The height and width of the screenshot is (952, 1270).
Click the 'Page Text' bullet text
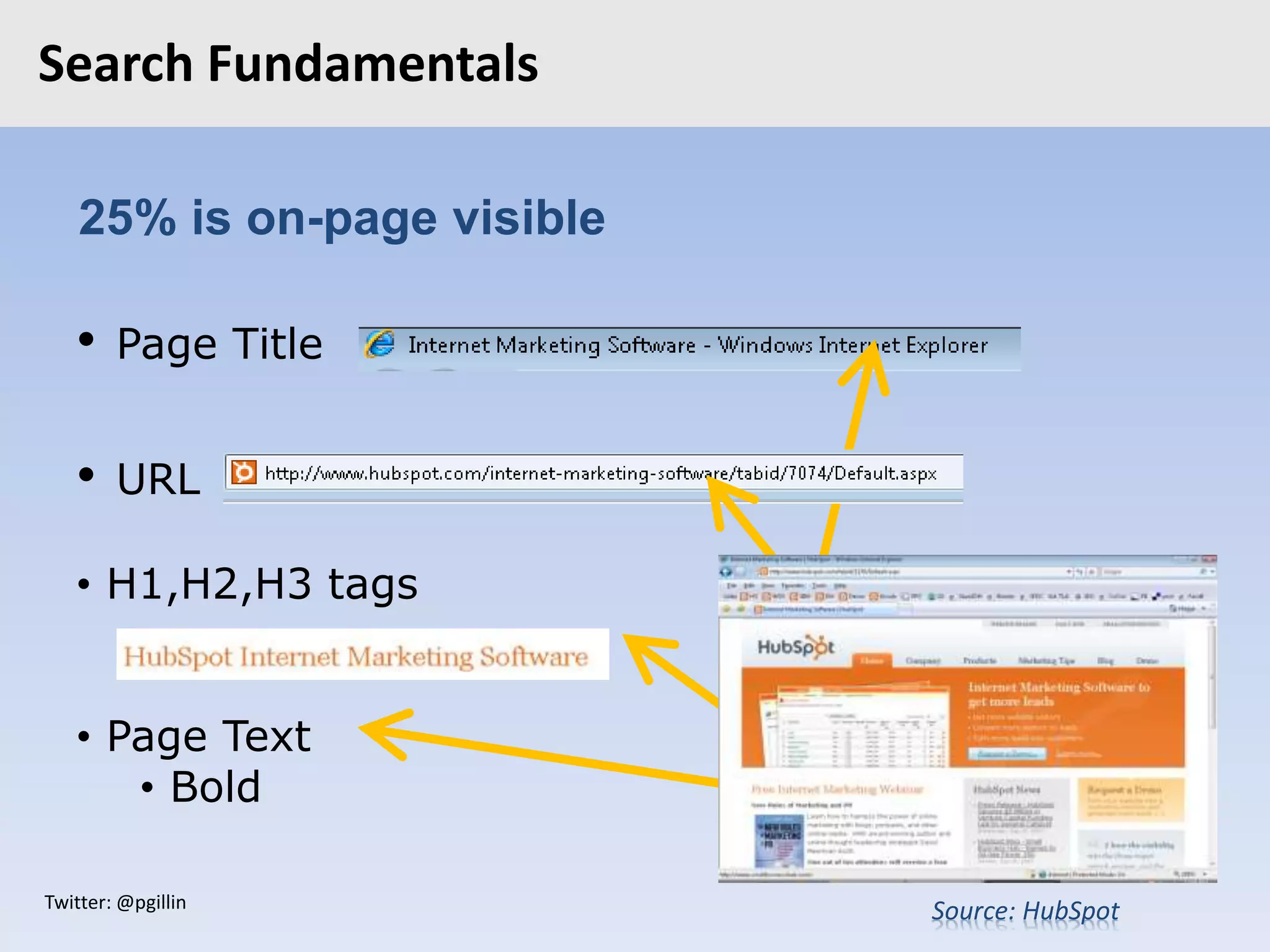coord(209,736)
